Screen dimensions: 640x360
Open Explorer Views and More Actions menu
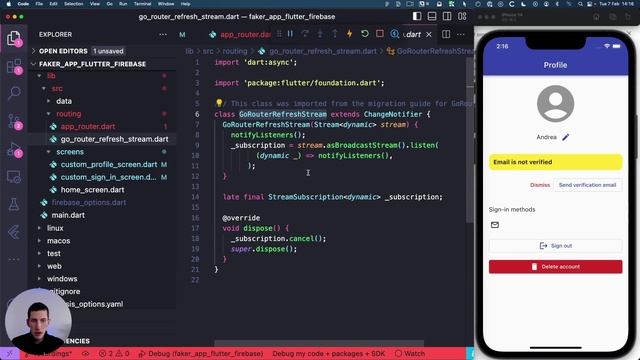(x=163, y=35)
